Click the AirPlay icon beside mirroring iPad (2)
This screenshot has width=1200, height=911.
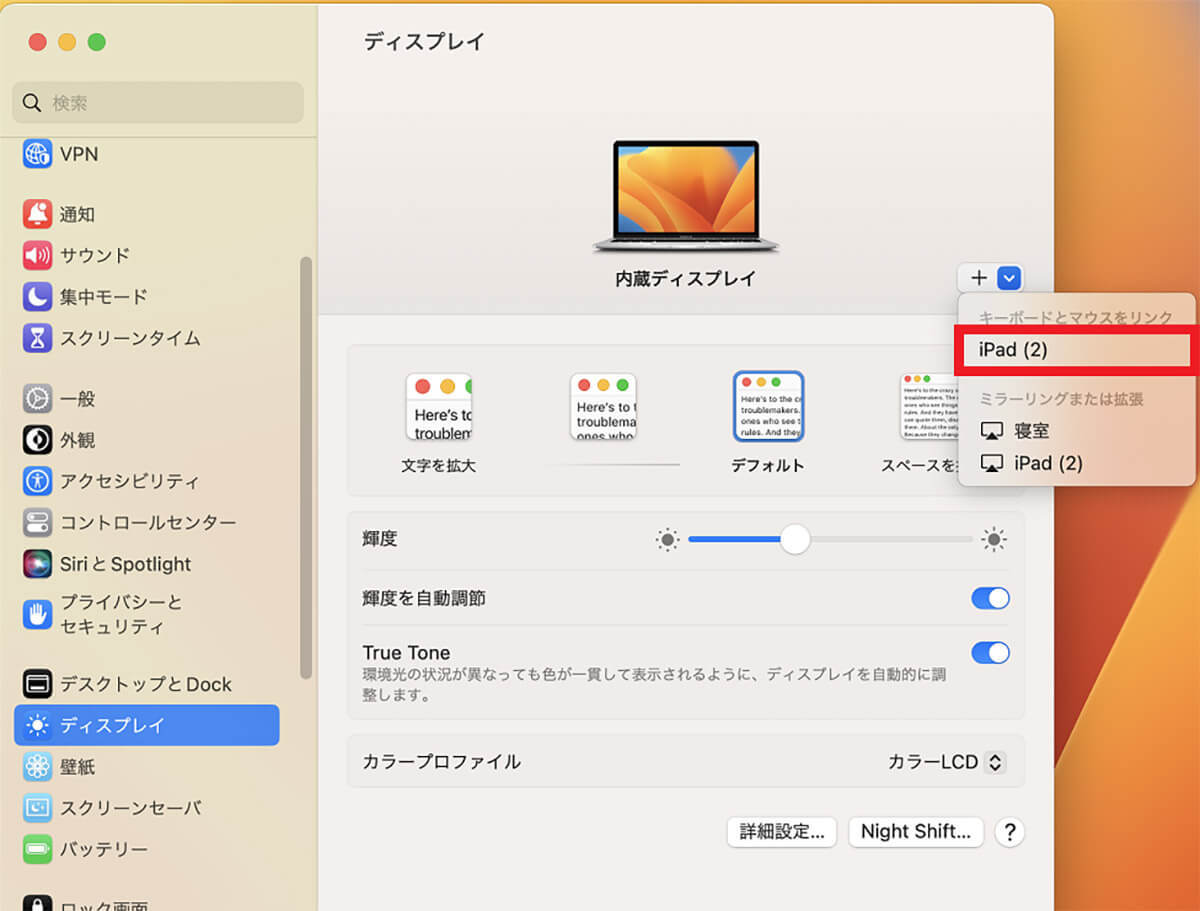coord(991,464)
